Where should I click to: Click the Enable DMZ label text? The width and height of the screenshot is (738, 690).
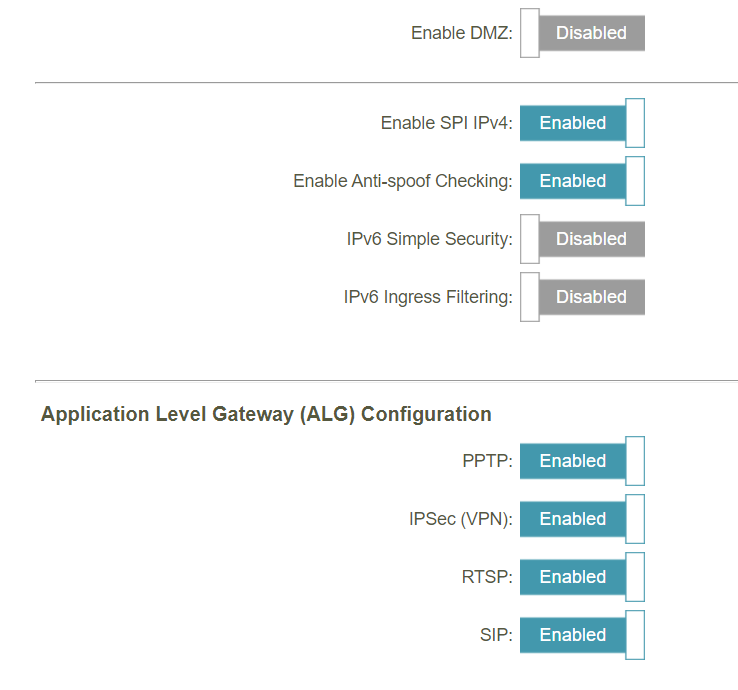(462, 33)
